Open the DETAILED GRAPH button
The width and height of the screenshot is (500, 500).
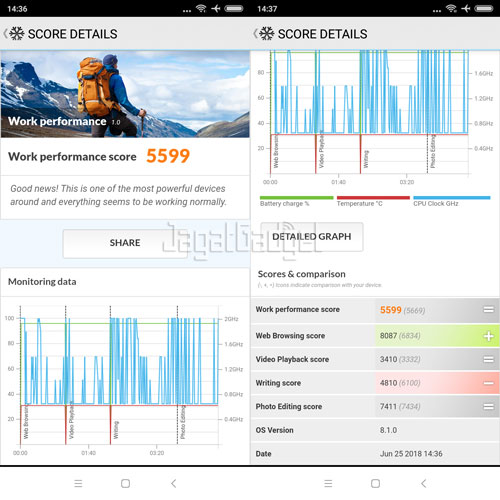312,237
